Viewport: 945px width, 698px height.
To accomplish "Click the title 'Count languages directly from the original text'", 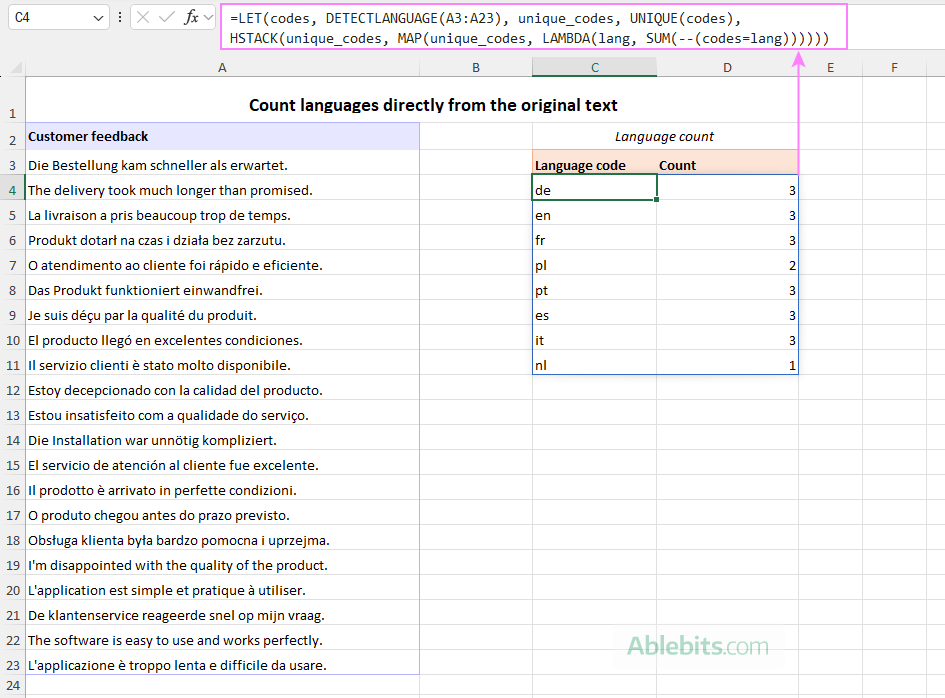I will [x=433, y=105].
